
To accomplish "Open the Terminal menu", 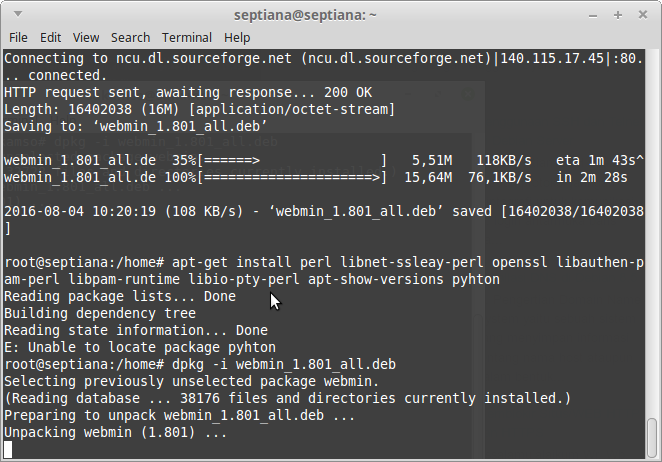I will tap(187, 37).
